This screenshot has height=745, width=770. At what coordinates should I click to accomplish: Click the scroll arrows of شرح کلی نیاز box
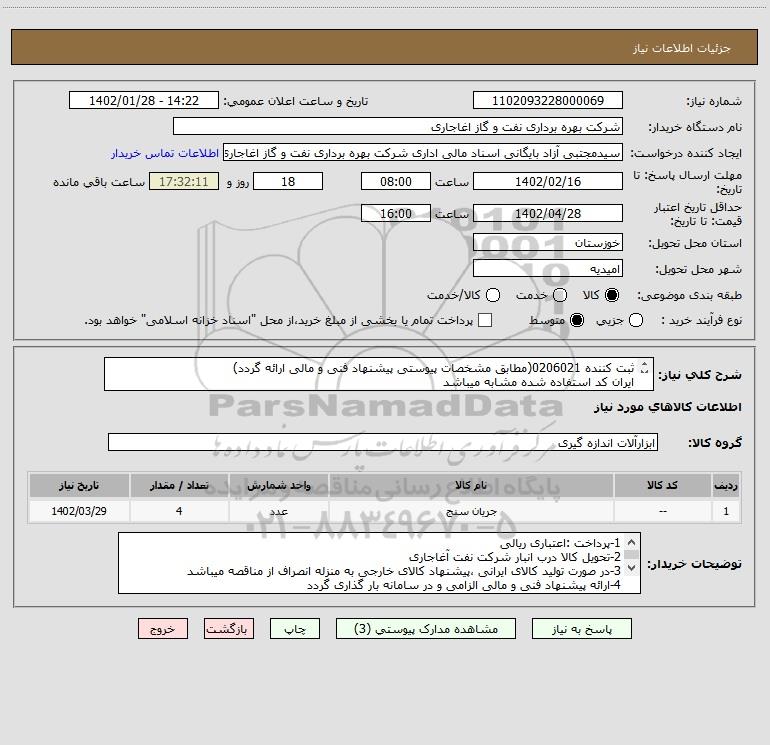click(x=645, y=368)
